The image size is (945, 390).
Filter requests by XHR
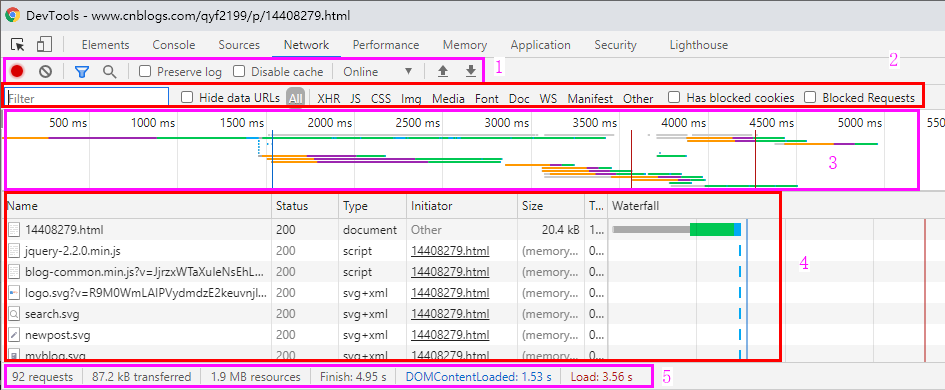pyautogui.click(x=328, y=98)
